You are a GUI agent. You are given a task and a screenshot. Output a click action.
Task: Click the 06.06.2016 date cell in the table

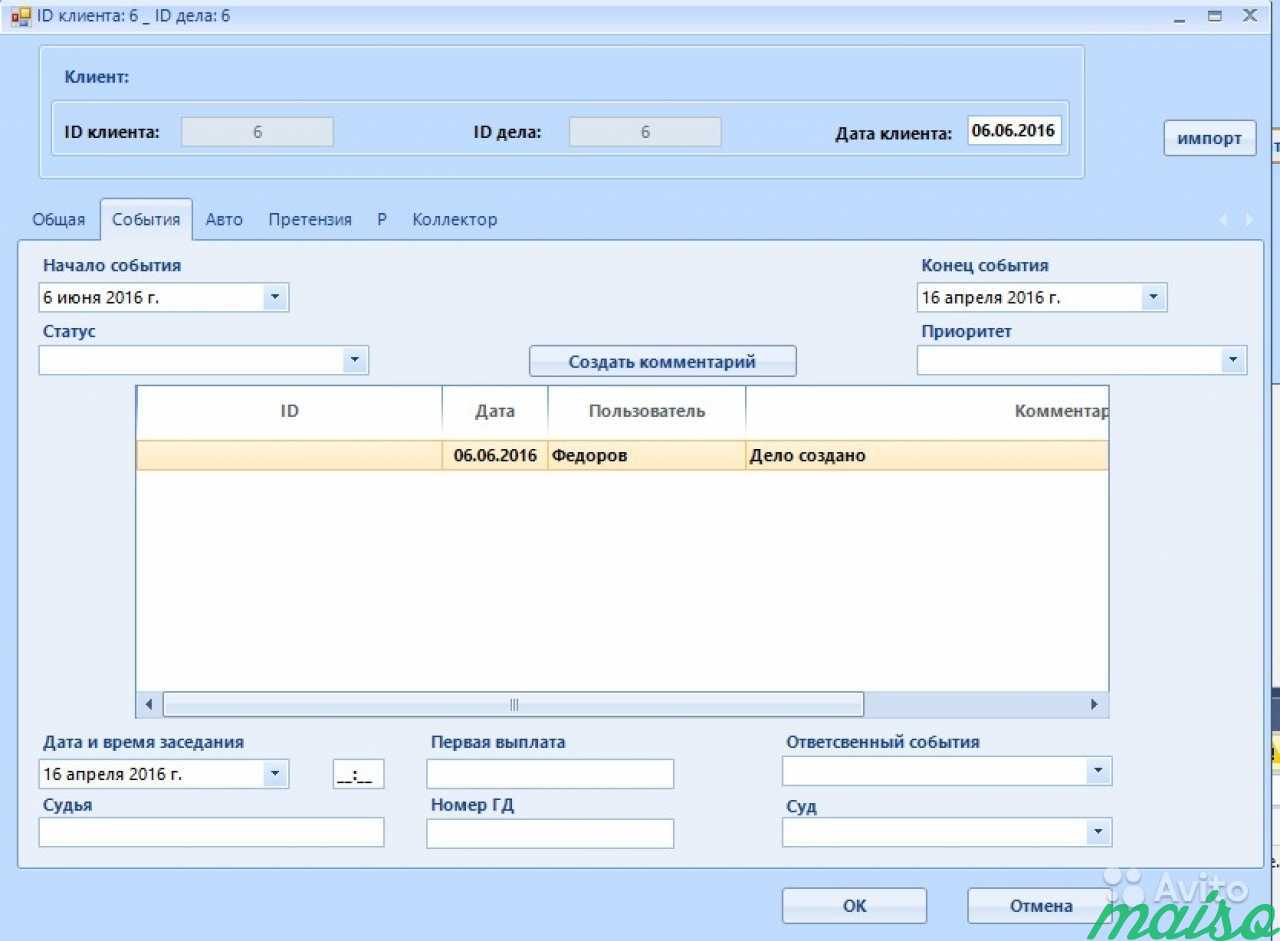click(x=495, y=455)
